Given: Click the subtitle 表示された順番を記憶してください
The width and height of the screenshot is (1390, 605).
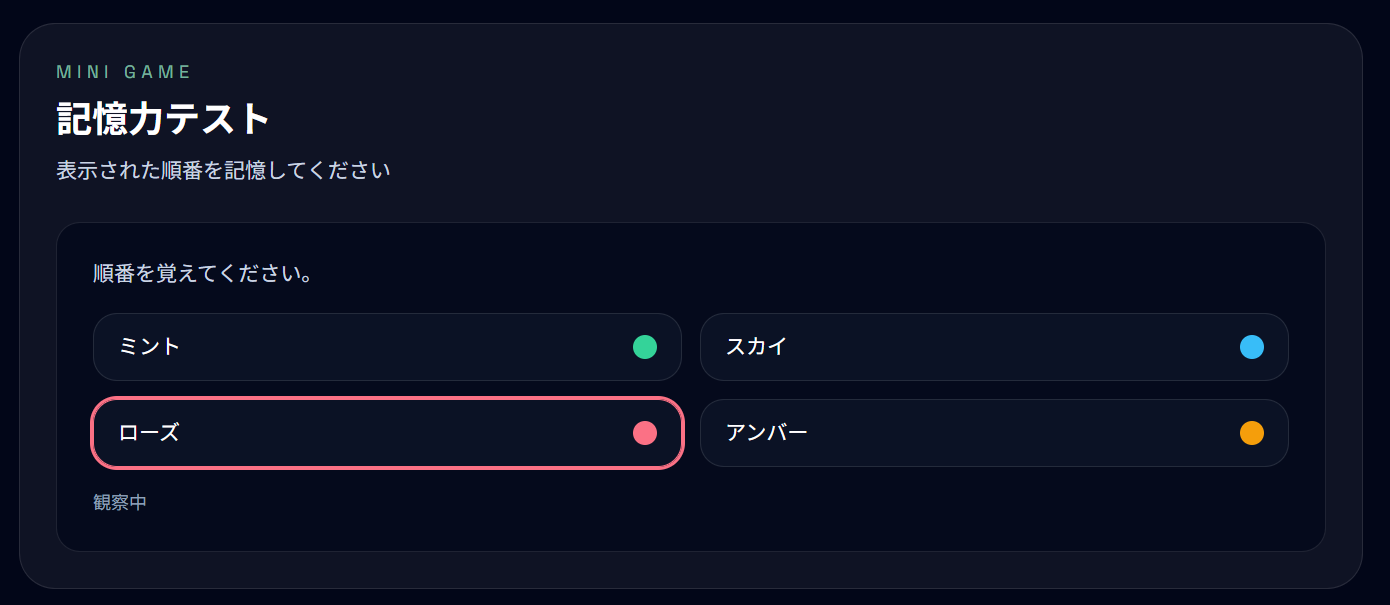Looking at the screenshot, I should (223, 170).
